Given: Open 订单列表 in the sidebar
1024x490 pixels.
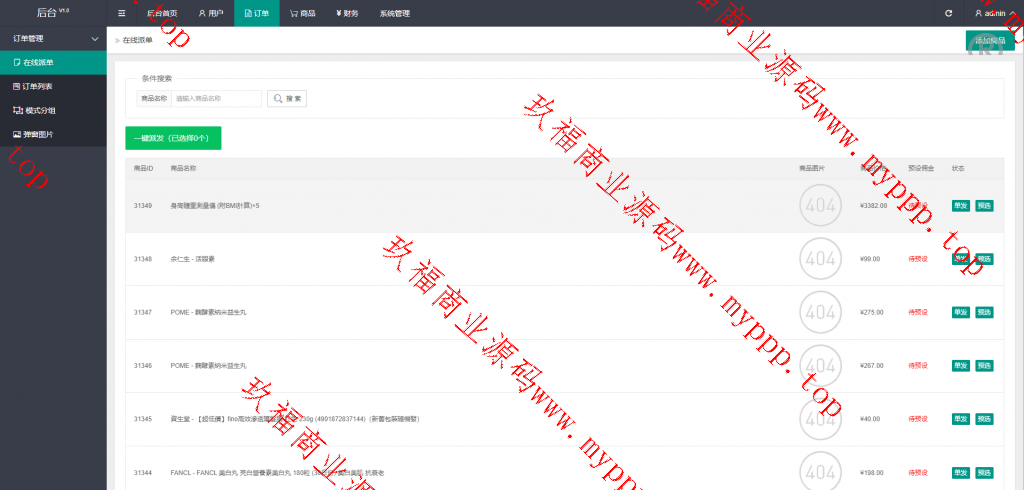Looking at the screenshot, I should click(x=38, y=86).
